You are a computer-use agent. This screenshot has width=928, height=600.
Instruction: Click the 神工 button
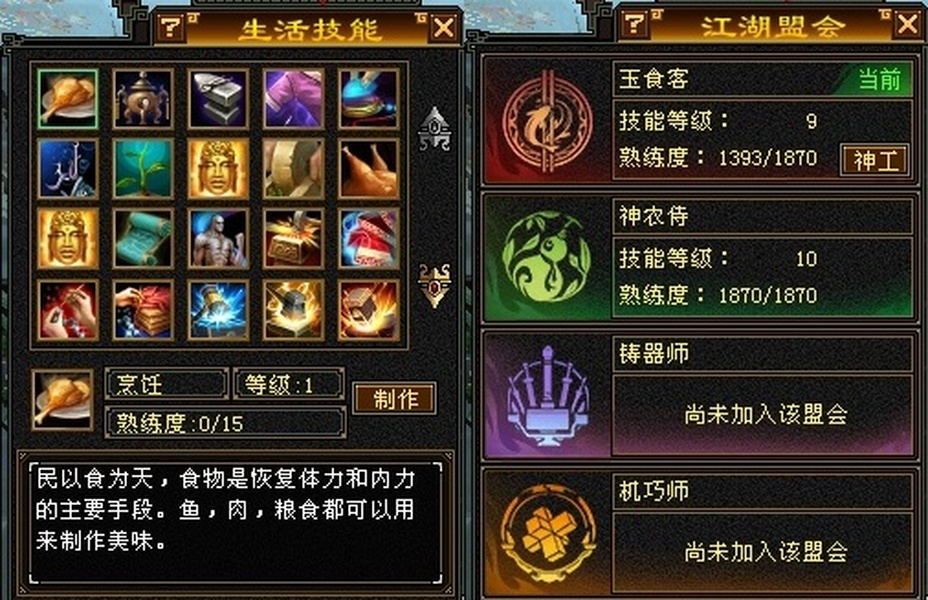click(x=875, y=160)
